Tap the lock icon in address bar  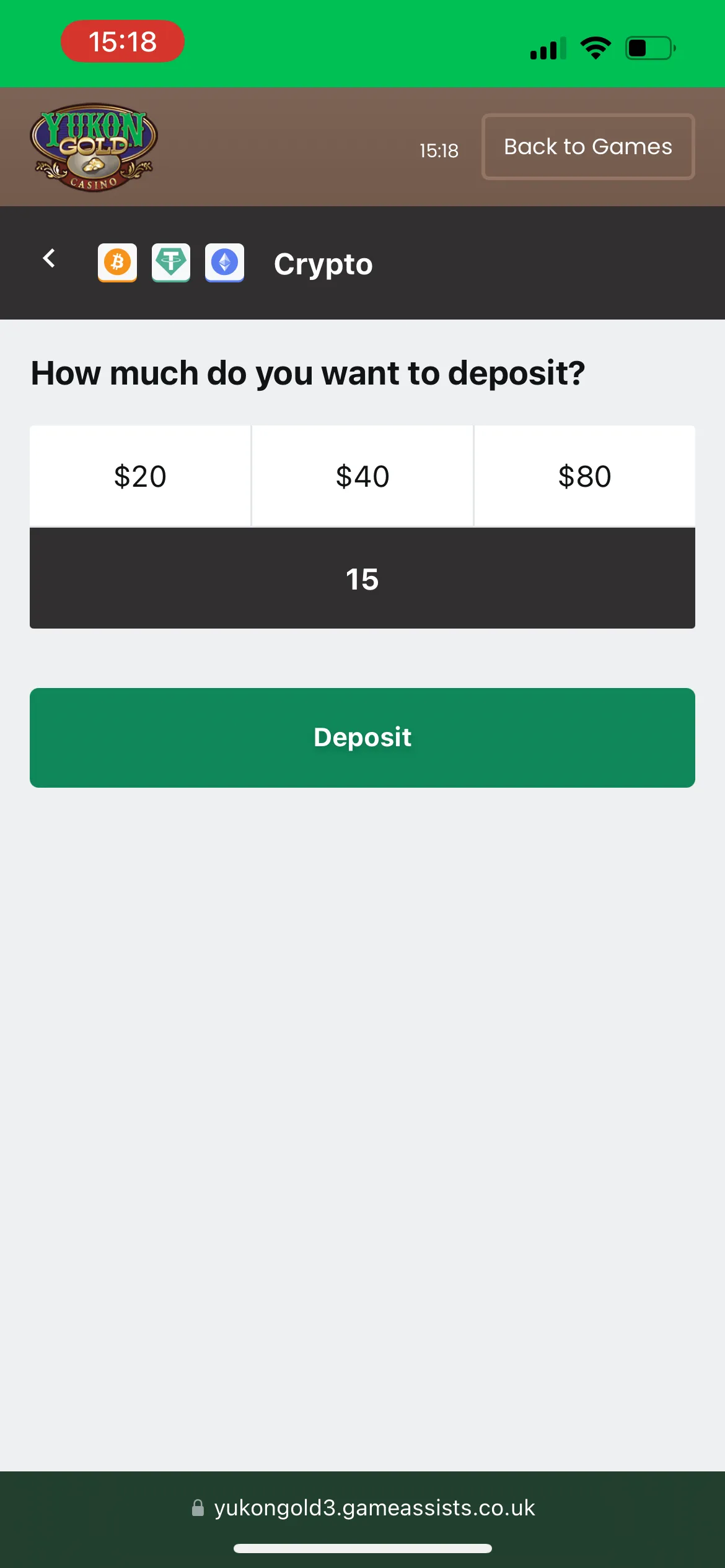[x=198, y=1508]
